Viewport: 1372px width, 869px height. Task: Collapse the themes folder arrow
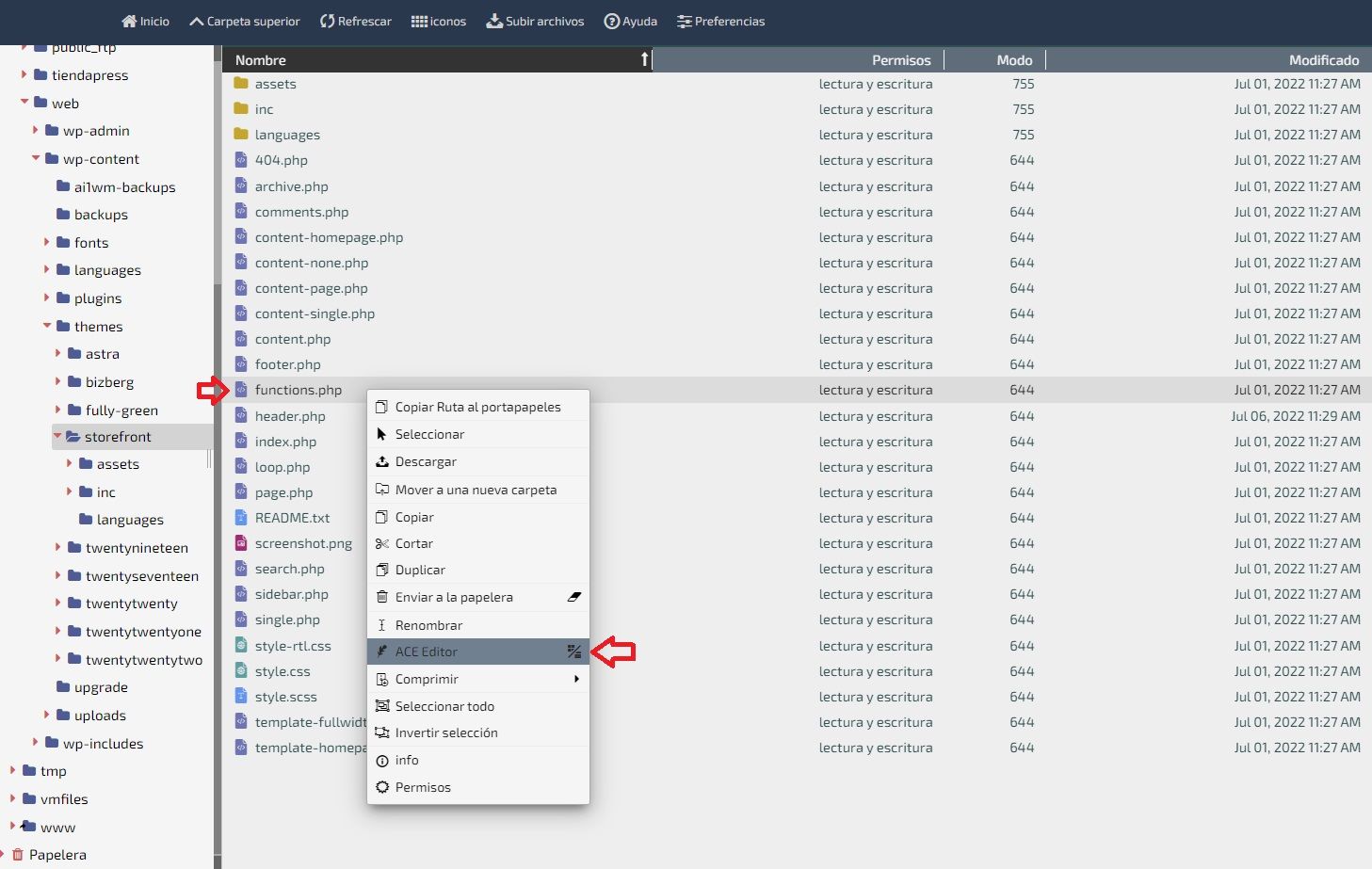47,325
